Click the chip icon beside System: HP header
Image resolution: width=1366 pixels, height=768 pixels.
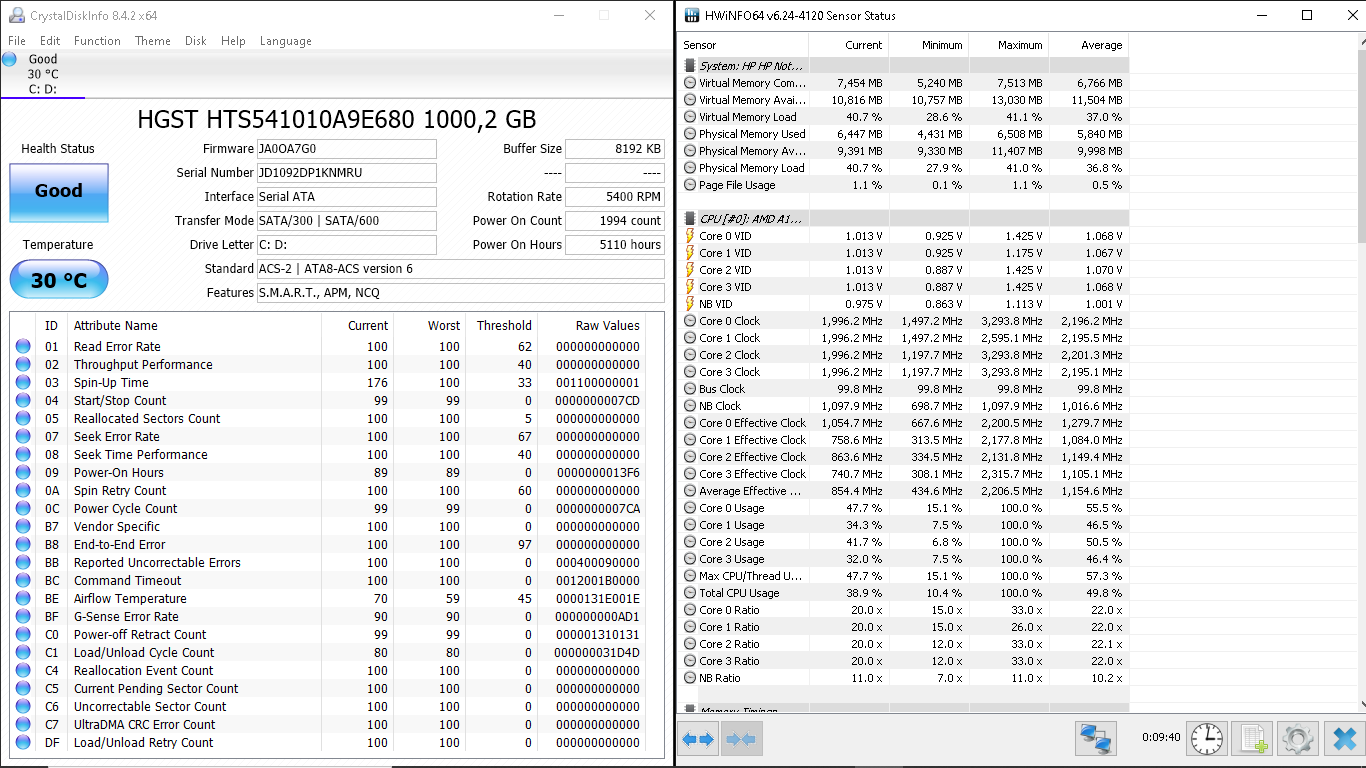point(690,66)
